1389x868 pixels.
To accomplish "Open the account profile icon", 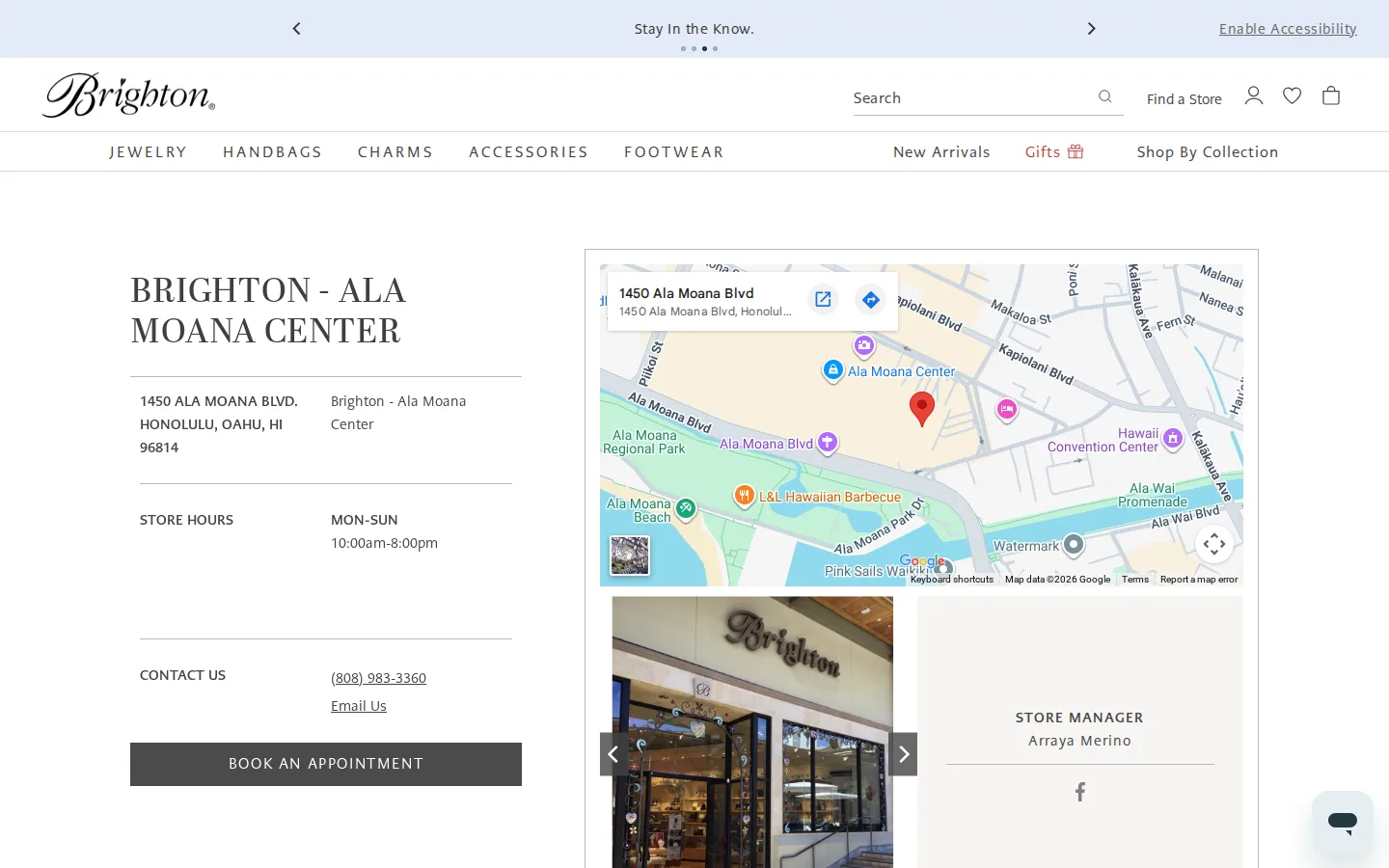I will coord(1254,95).
